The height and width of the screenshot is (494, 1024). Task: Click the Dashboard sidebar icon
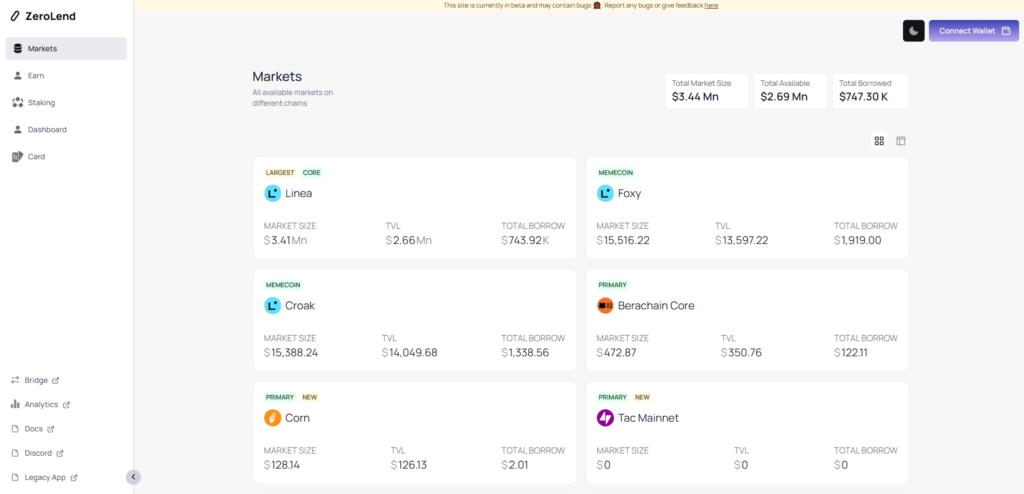click(18, 129)
